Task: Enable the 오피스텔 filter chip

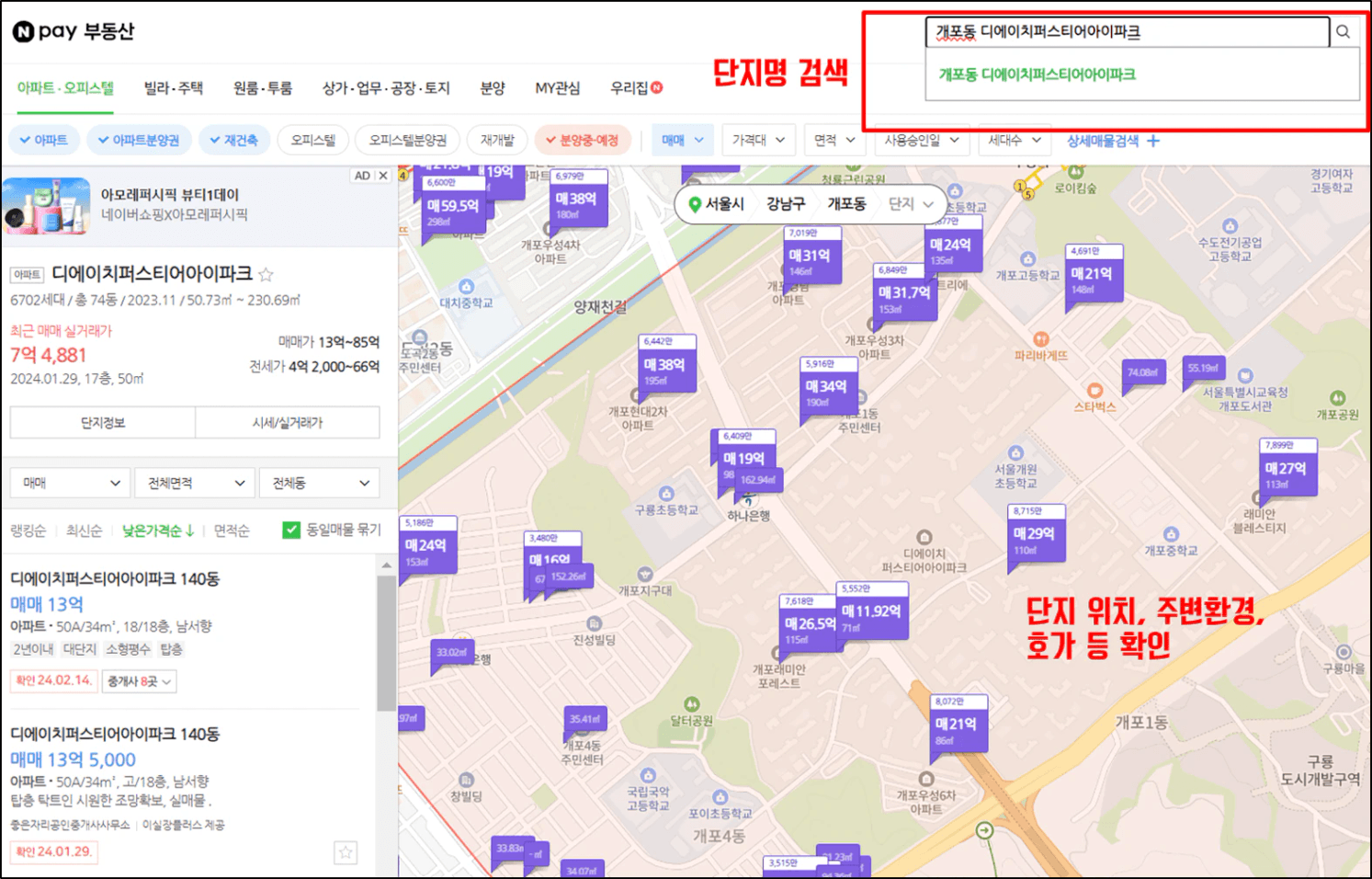Action: [313, 140]
